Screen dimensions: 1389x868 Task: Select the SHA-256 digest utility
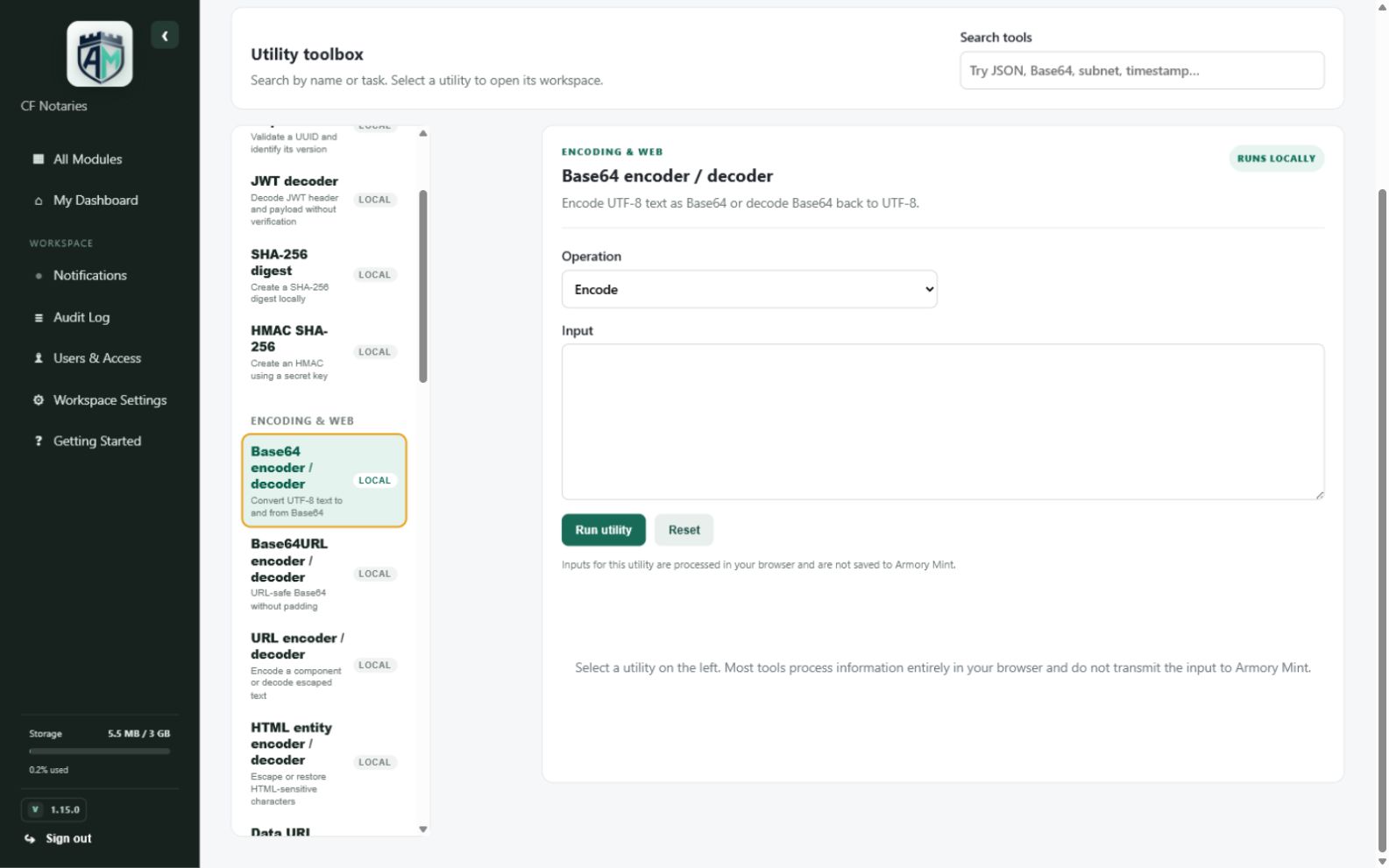pyautogui.click(x=324, y=275)
